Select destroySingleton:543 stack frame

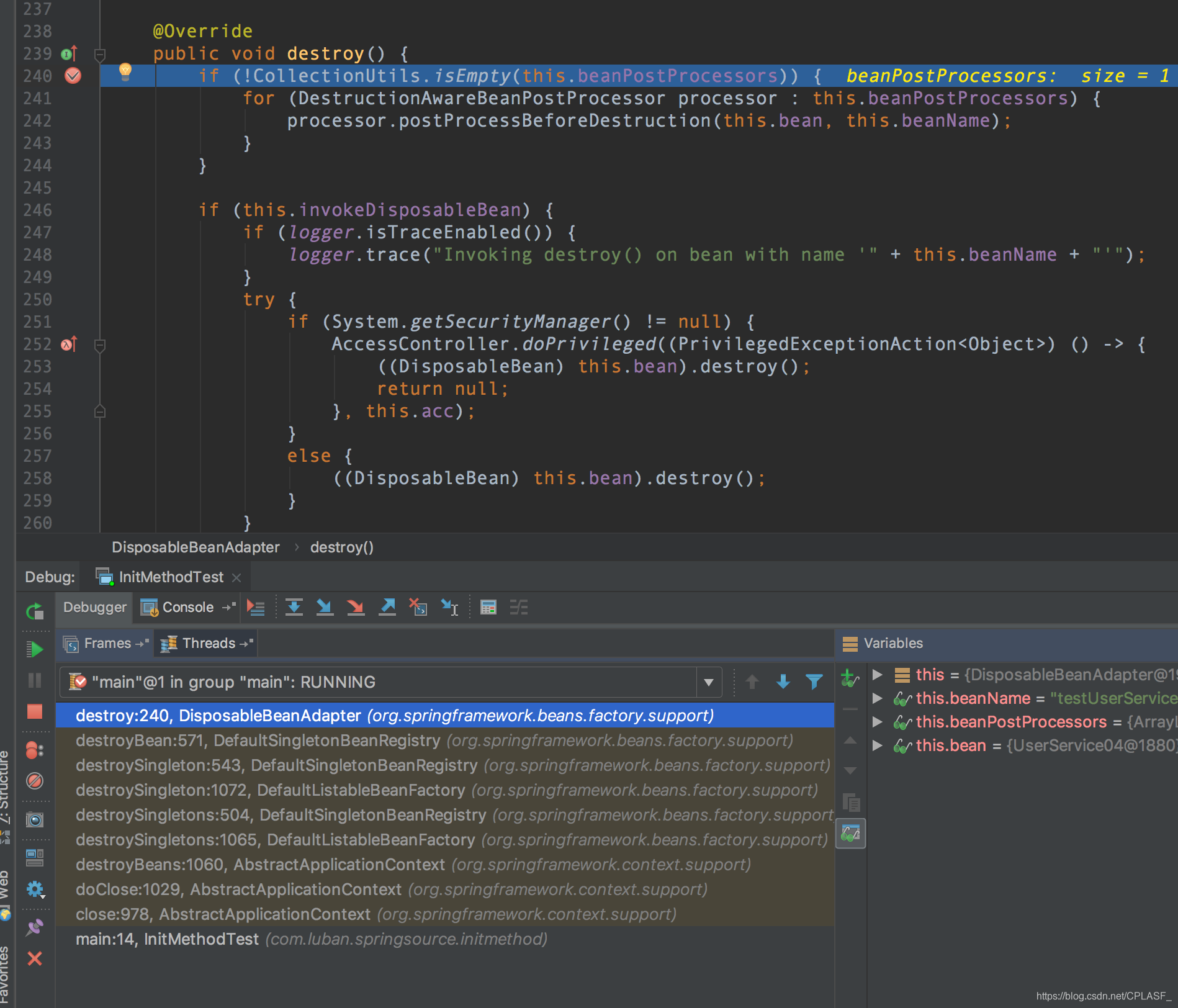tap(445, 765)
